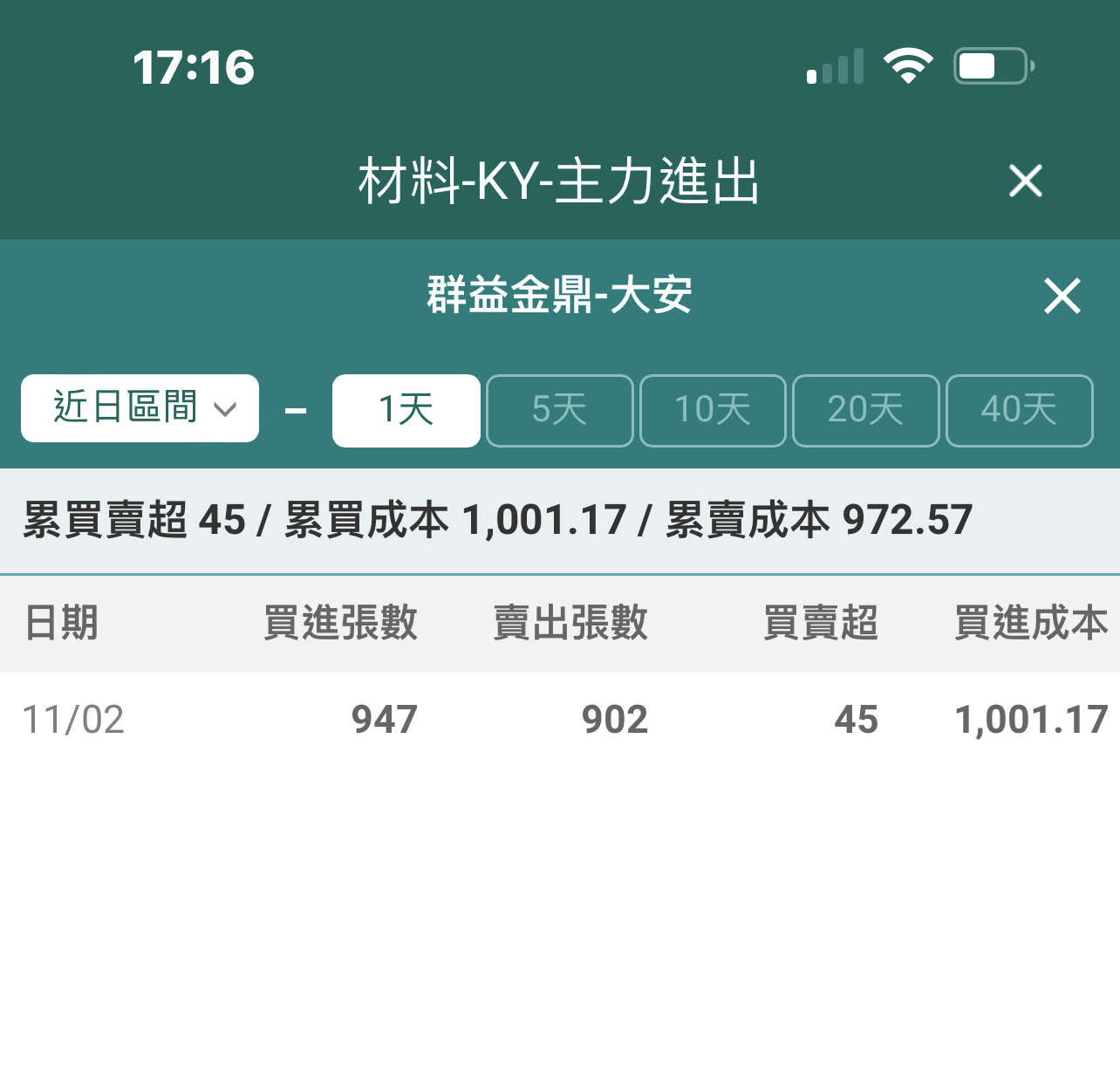Select the 10天 time range
1120x1080 pixels.
coord(713,410)
